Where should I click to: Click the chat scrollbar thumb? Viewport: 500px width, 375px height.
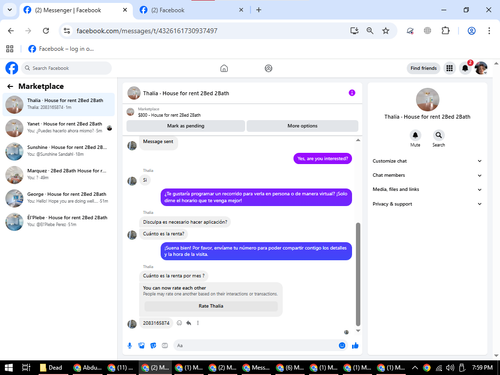pyautogui.click(x=358, y=274)
